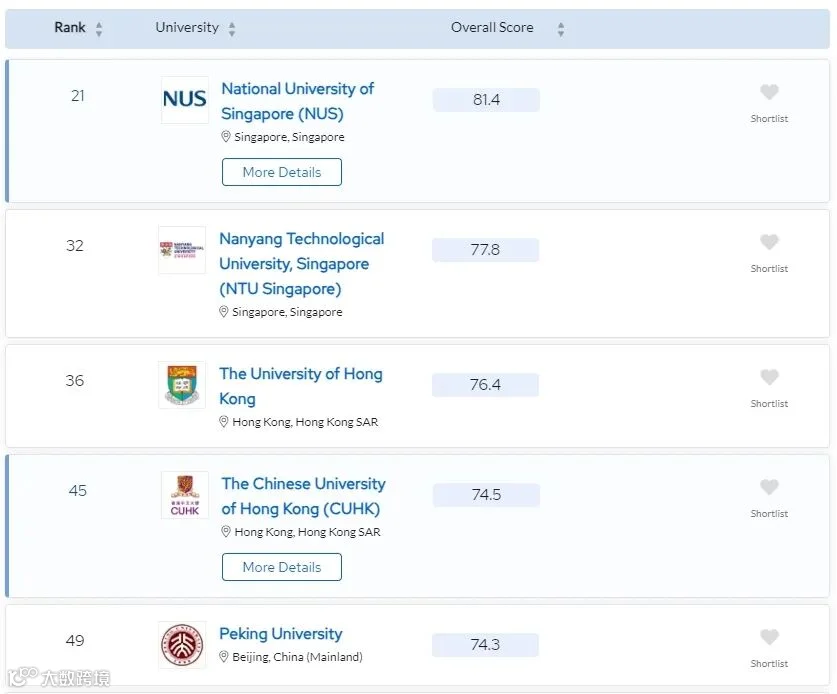
Task: Open National University of Singapore link
Action: click(x=297, y=101)
